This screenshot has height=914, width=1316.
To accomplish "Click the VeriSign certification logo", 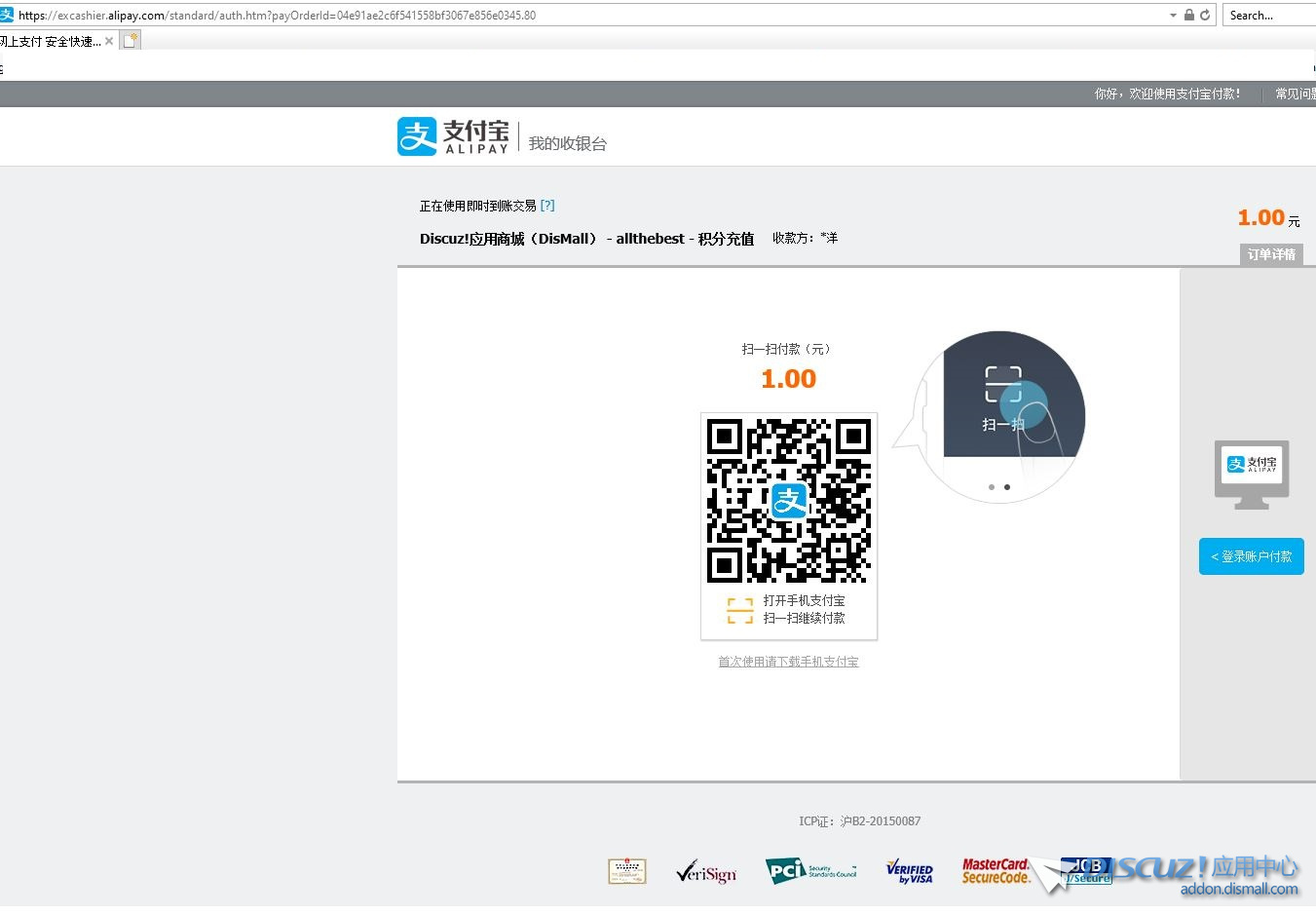I will pos(706,871).
